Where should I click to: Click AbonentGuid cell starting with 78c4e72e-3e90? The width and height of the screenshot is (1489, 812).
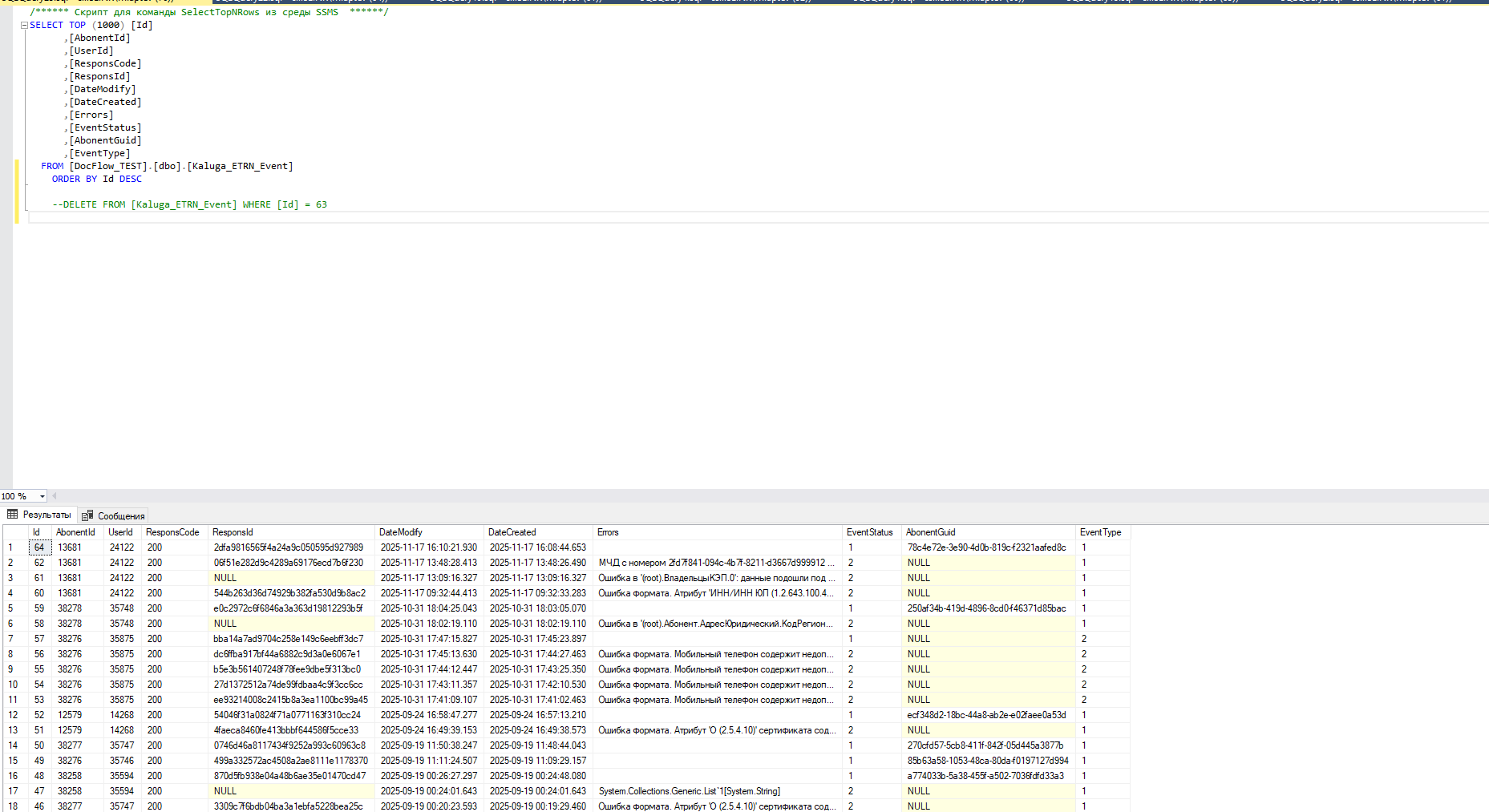point(989,547)
